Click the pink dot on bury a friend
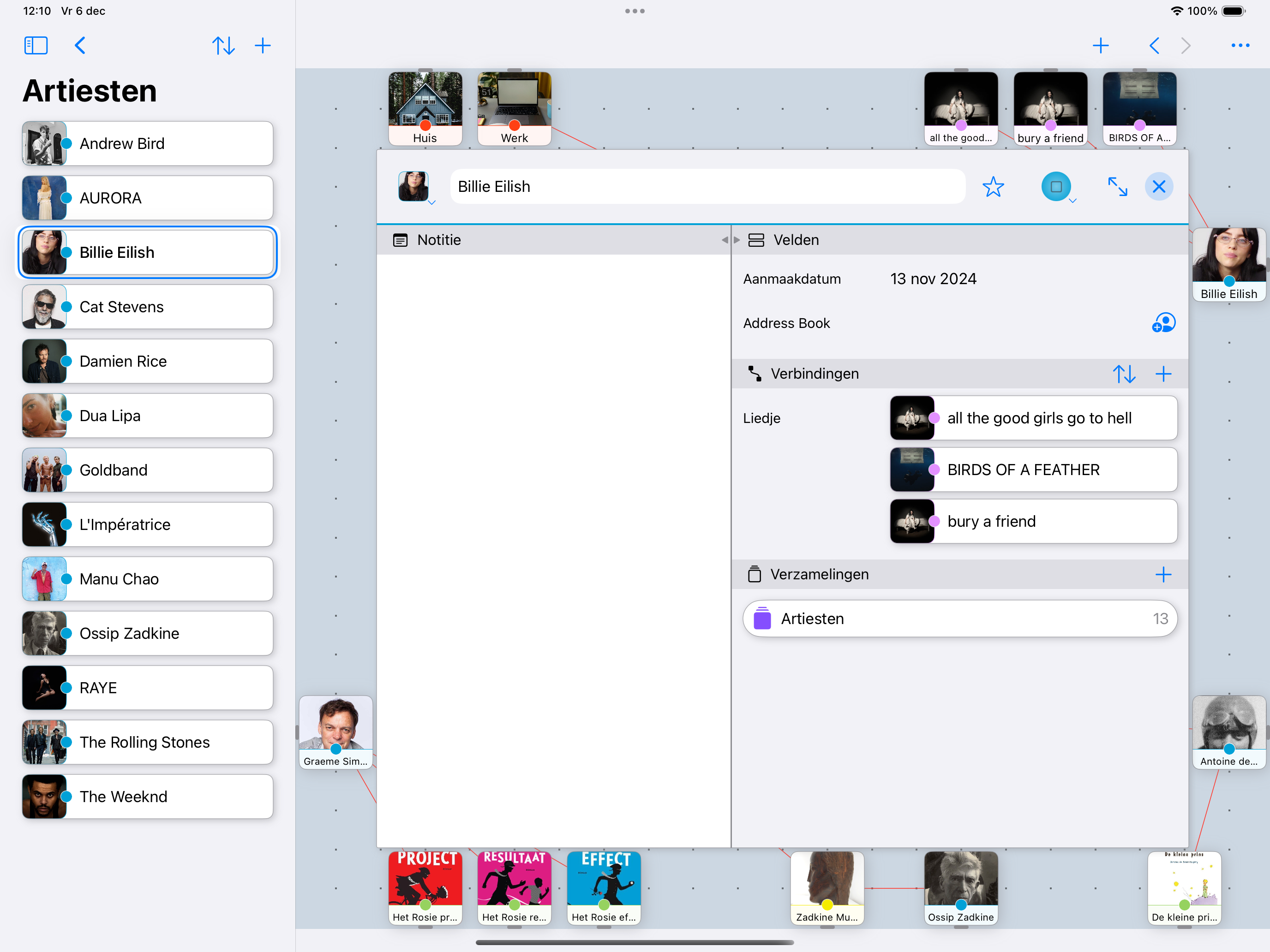The width and height of the screenshot is (1270, 952). 935,521
